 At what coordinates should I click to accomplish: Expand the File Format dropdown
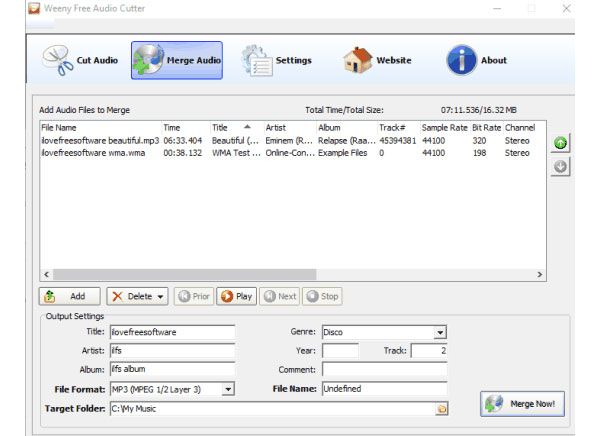click(228, 389)
